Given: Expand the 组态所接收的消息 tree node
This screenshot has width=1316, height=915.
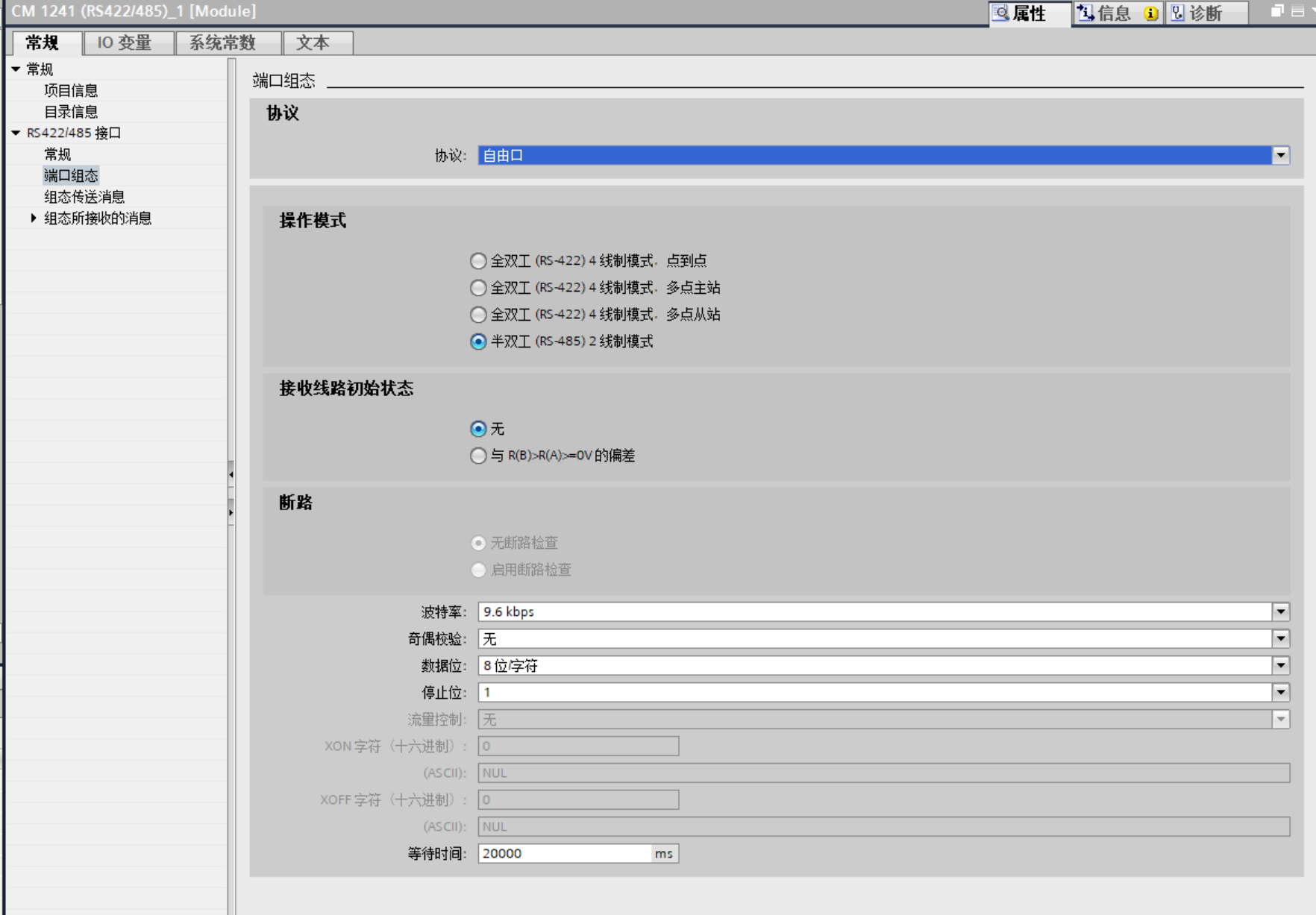Looking at the screenshot, I should tap(34, 218).
